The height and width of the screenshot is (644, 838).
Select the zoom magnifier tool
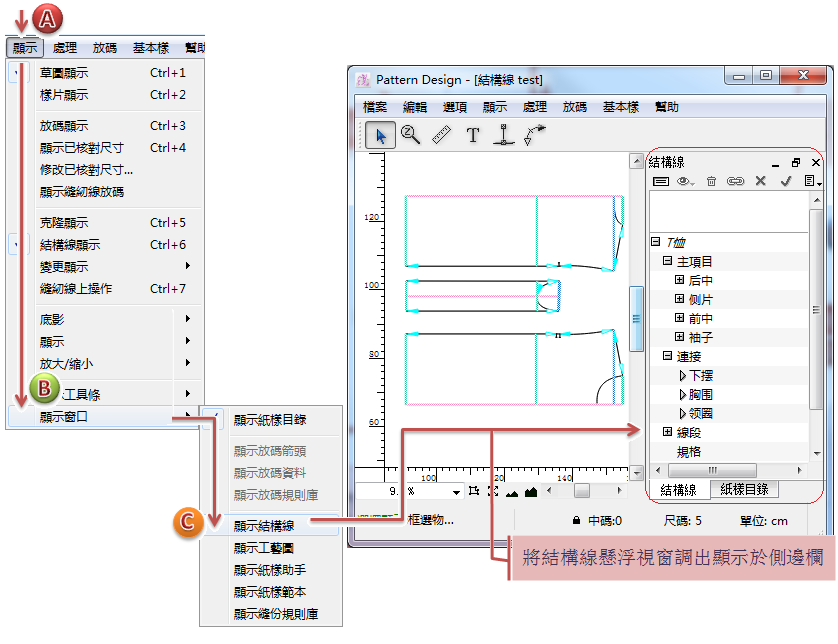point(410,134)
